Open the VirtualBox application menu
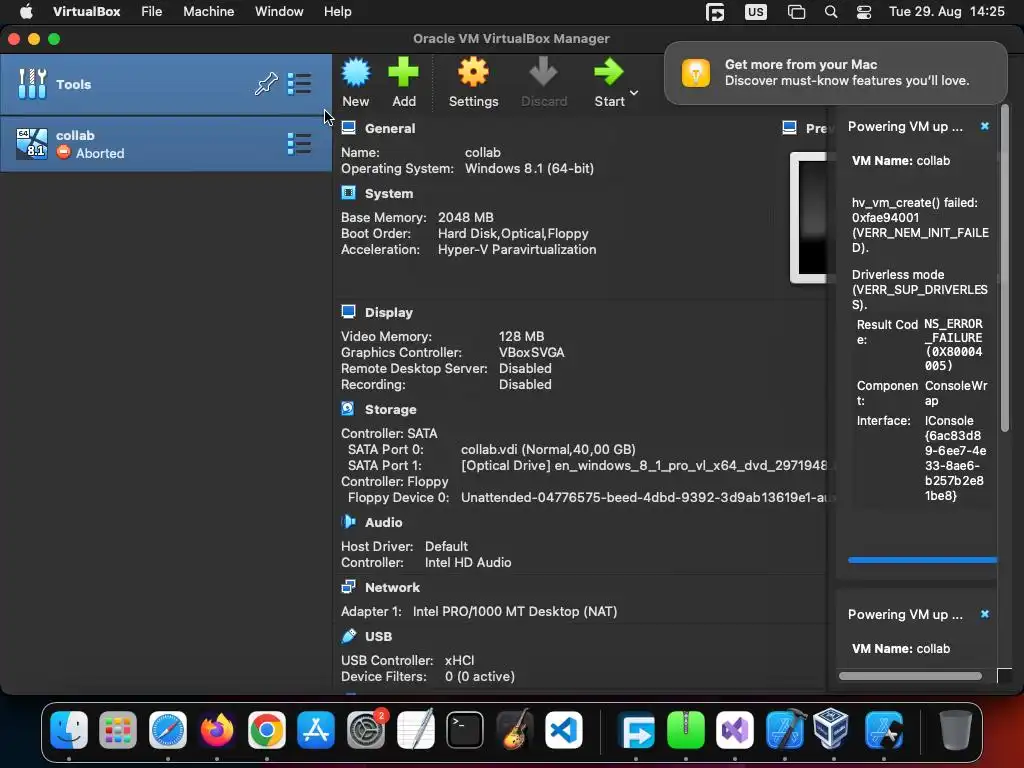The image size is (1024, 768). (x=86, y=12)
